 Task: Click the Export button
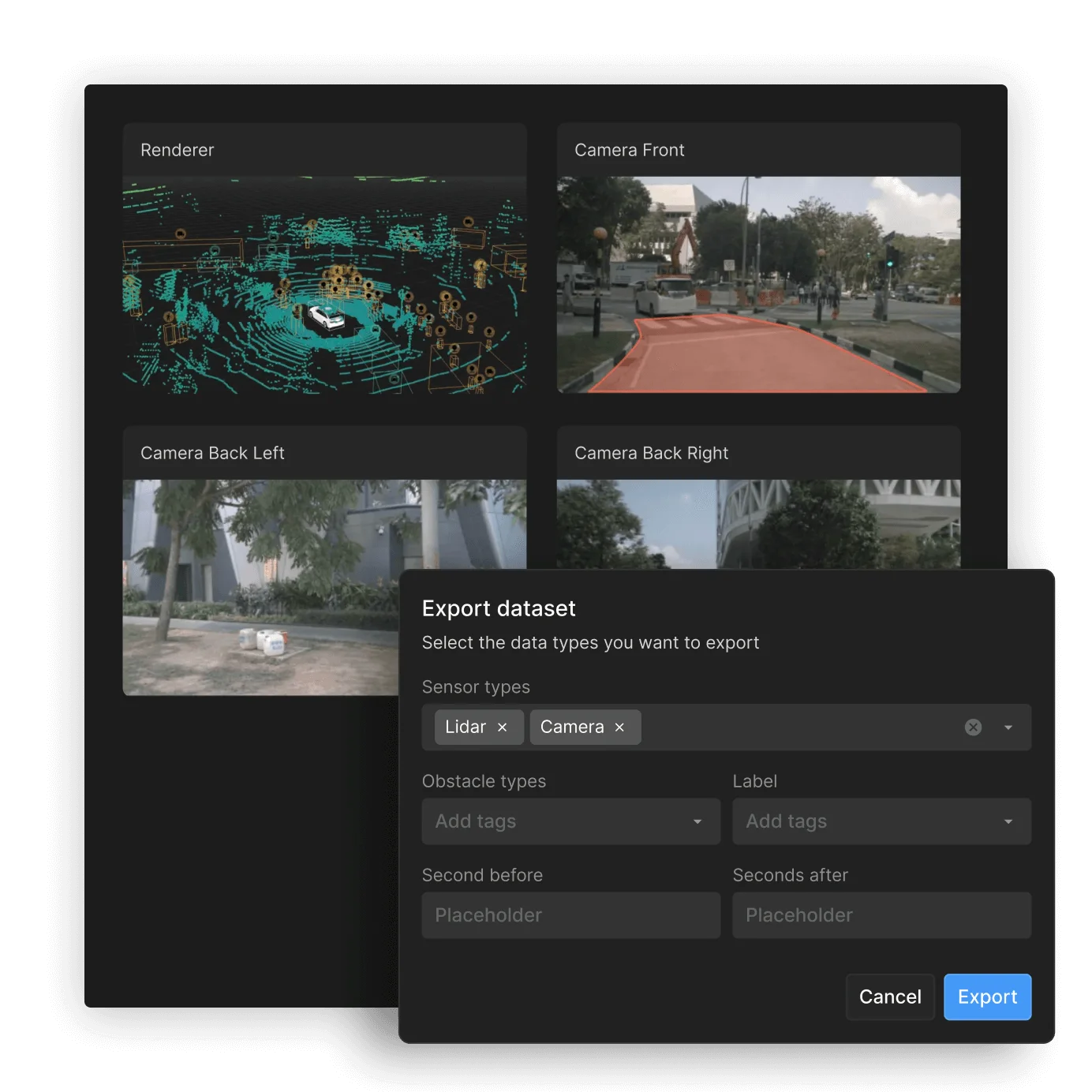click(987, 997)
